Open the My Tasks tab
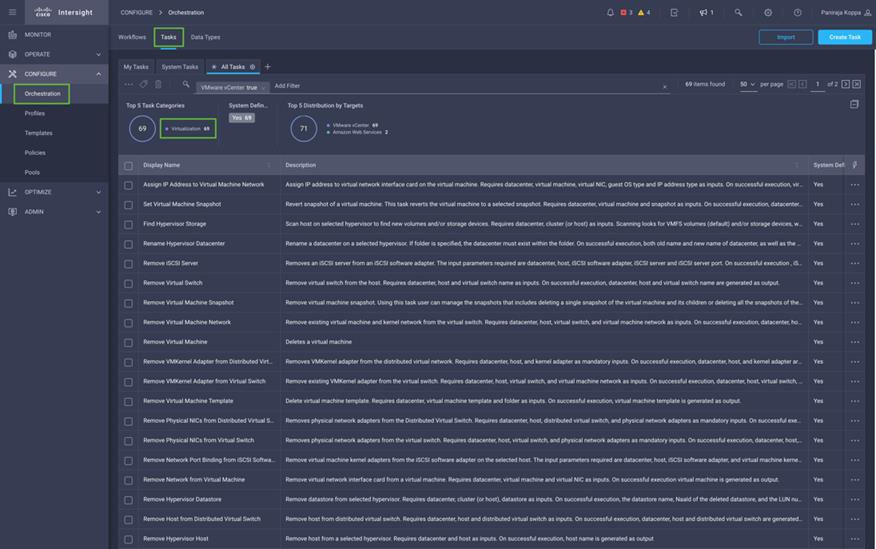The width and height of the screenshot is (876, 549). point(136,67)
